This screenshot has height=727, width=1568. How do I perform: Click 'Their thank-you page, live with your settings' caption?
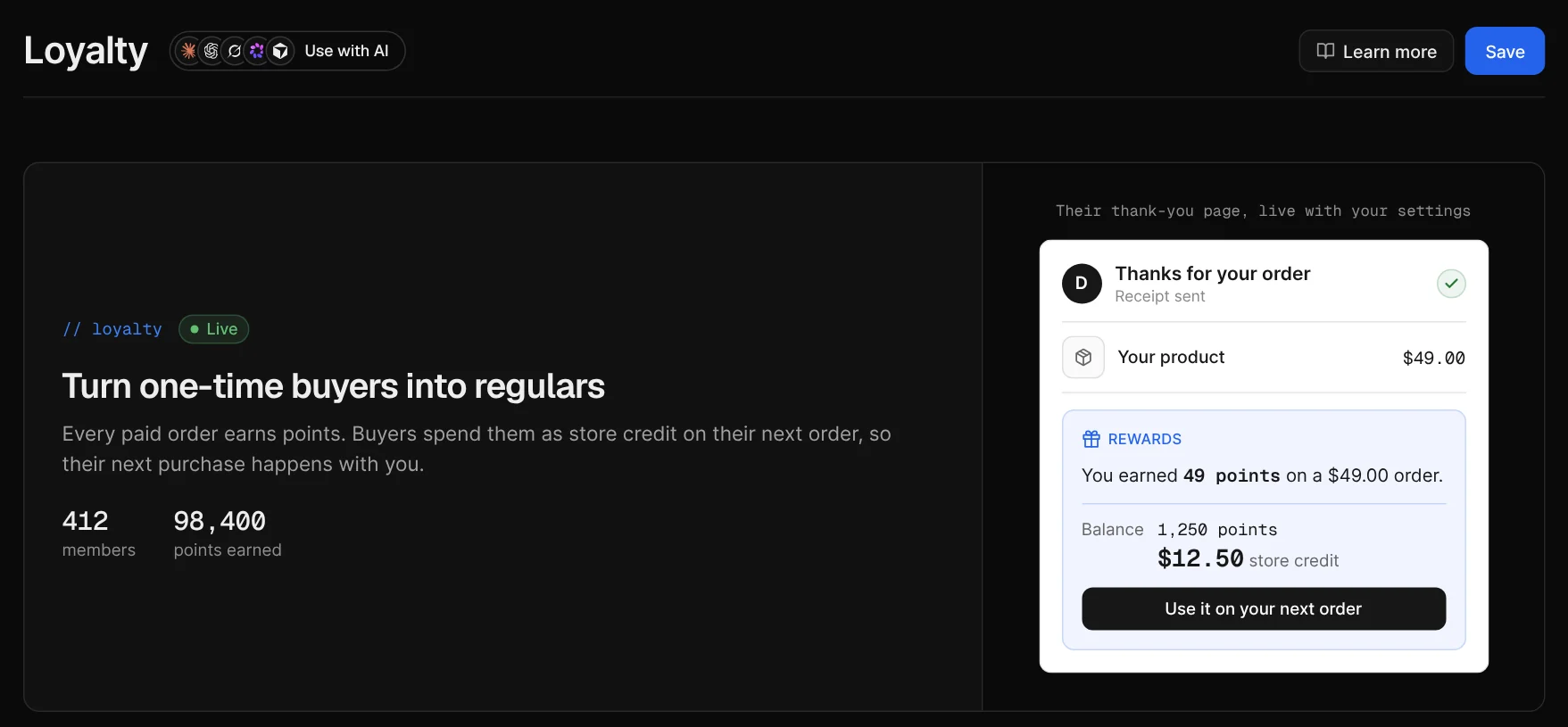[x=1263, y=211]
